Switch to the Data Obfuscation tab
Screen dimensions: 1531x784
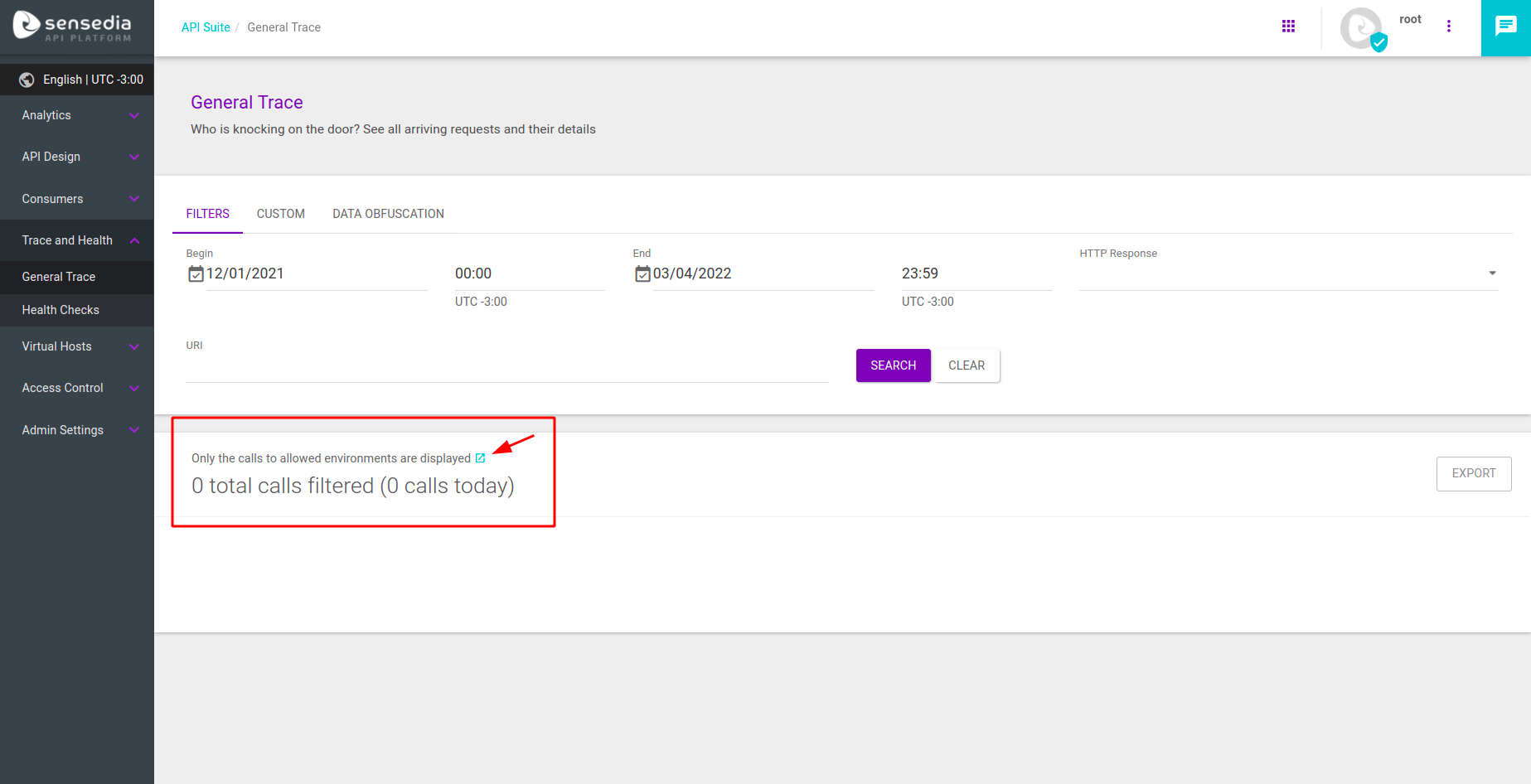pos(388,214)
